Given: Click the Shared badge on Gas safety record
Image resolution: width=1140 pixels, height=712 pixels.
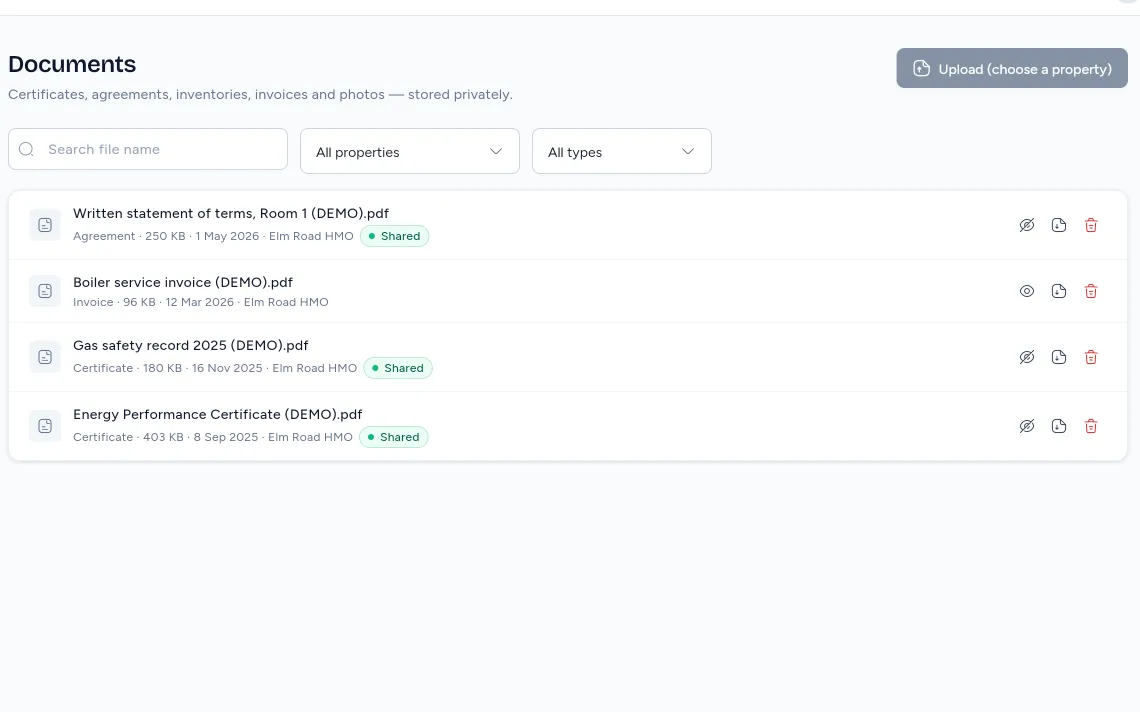Looking at the screenshot, I should pyautogui.click(x=398, y=368).
